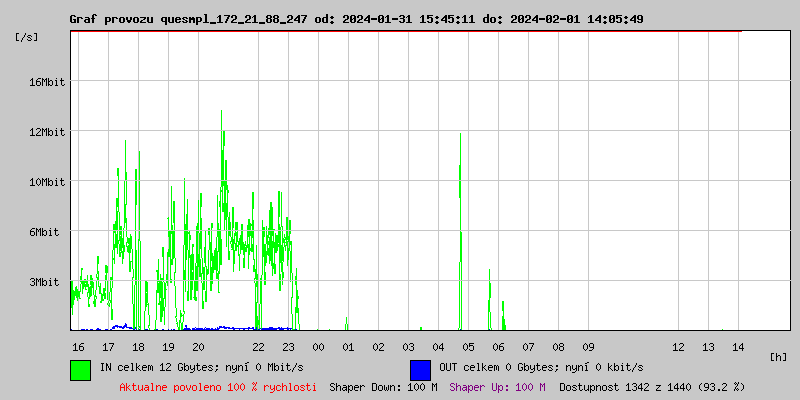Click the [/s] unit label above y-axis
800x400 pixels.
(27, 37)
